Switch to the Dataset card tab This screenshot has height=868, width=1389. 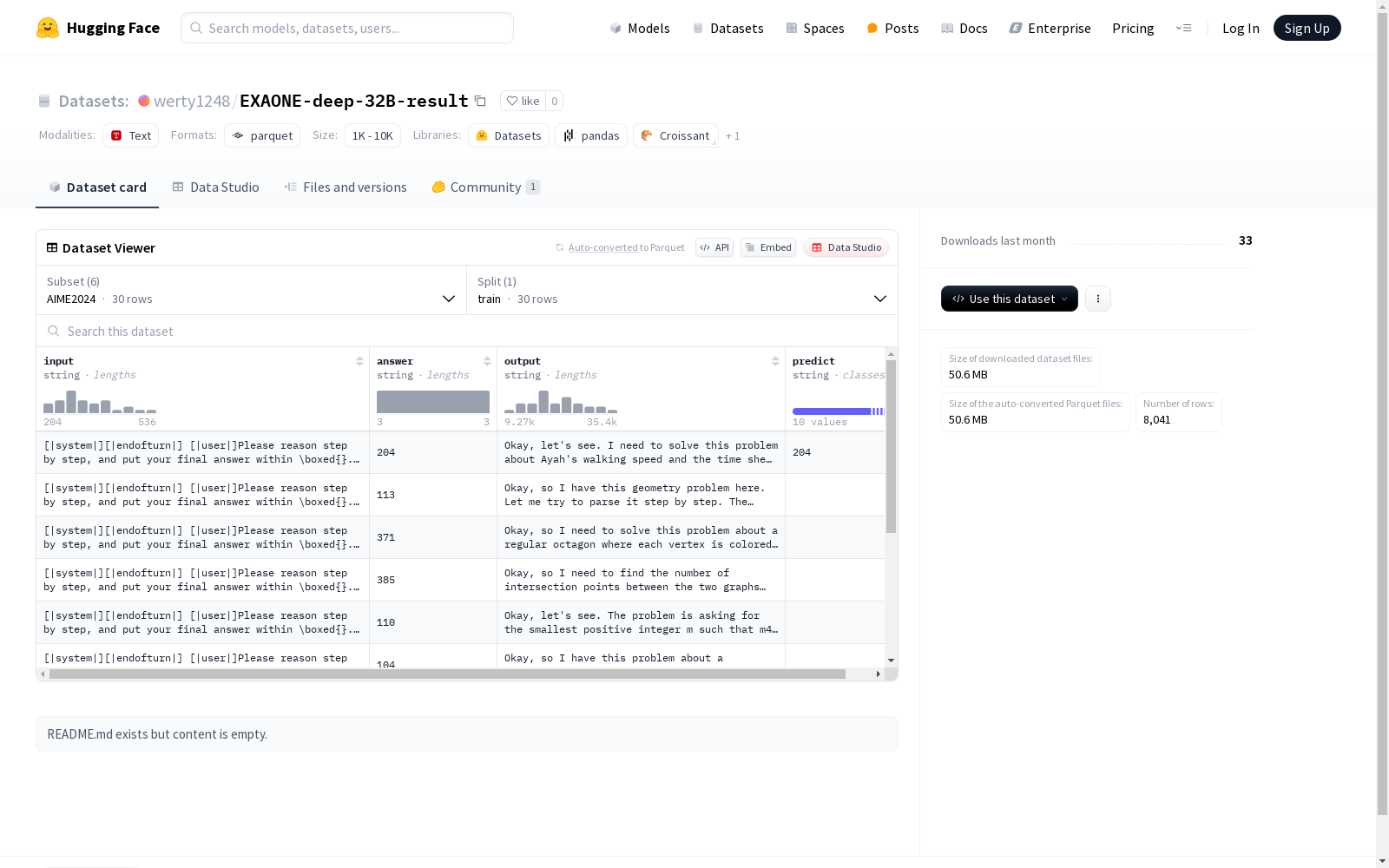[x=97, y=187]
